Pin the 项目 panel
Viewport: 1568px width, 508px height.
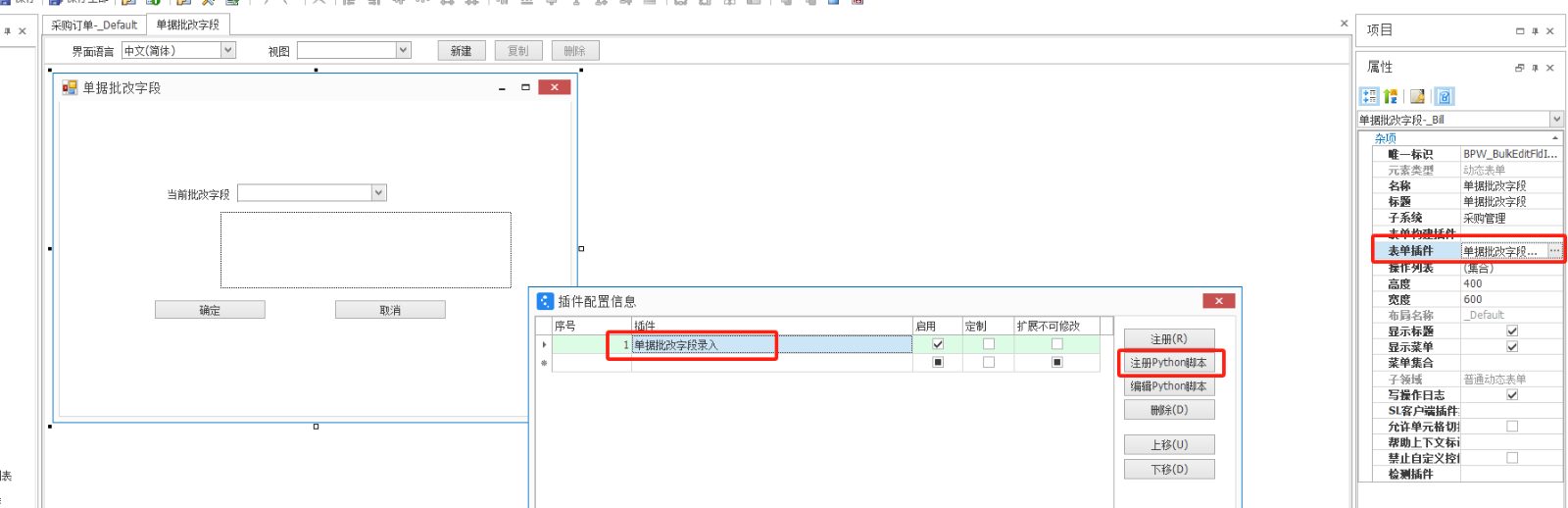(x=1535, y=31)
